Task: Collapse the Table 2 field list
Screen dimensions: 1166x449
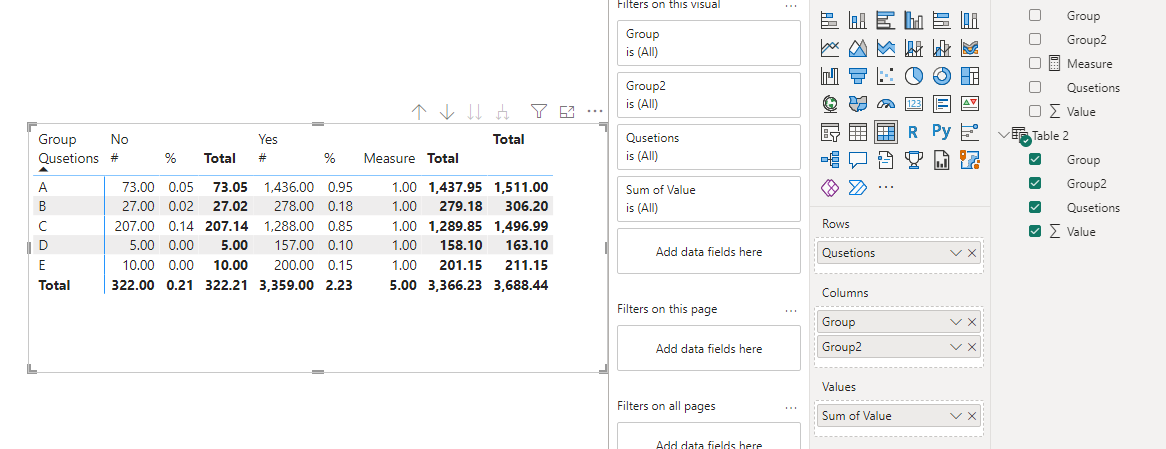Action: 1004,135
